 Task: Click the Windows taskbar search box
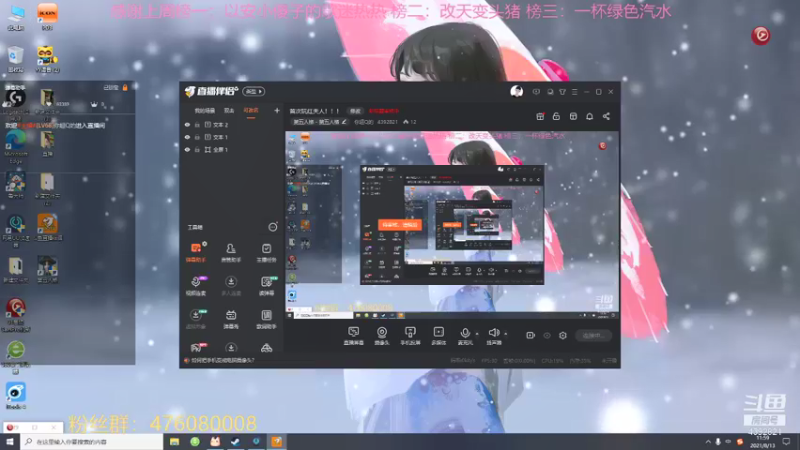[92, 442]
